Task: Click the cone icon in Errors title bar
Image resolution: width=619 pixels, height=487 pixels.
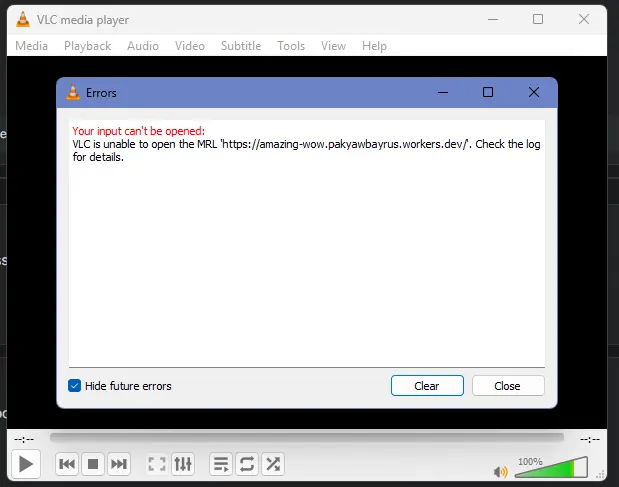Action: [73, 92]
